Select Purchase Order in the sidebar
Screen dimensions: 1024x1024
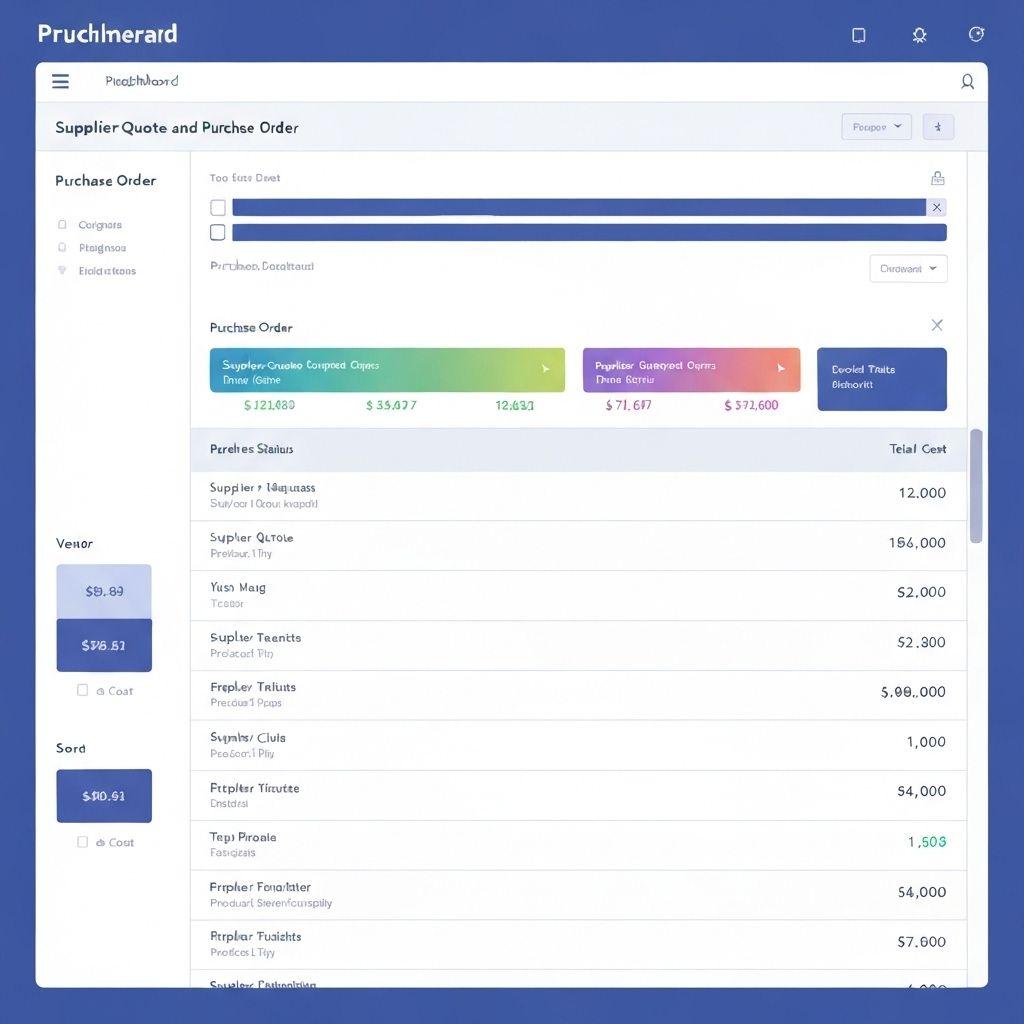click(x=105, y=180)
